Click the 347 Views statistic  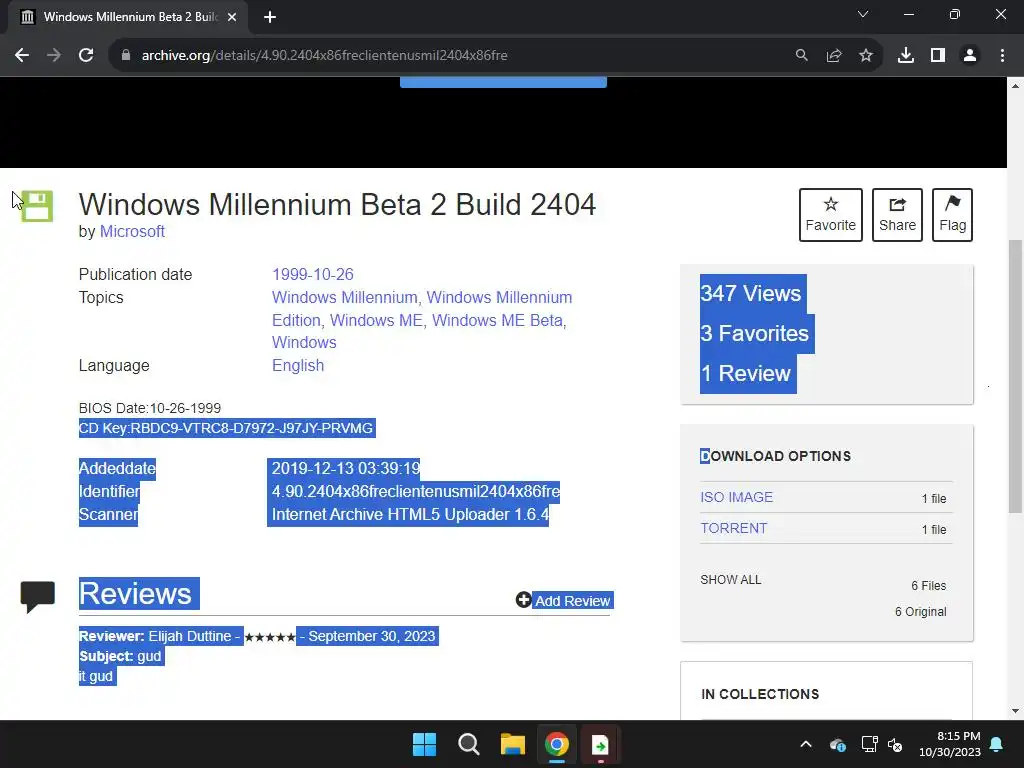coord(751,294)
